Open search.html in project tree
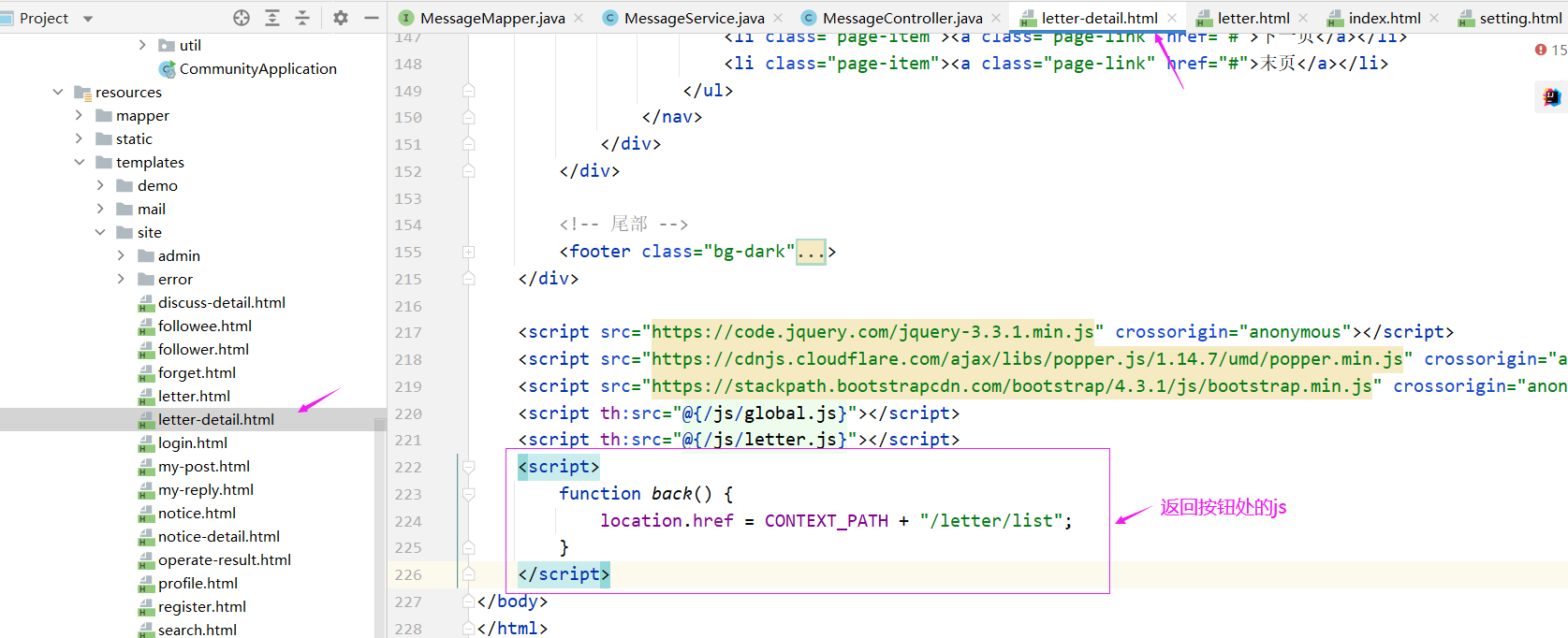This screenshot has width=1568, height=638. 198,630
